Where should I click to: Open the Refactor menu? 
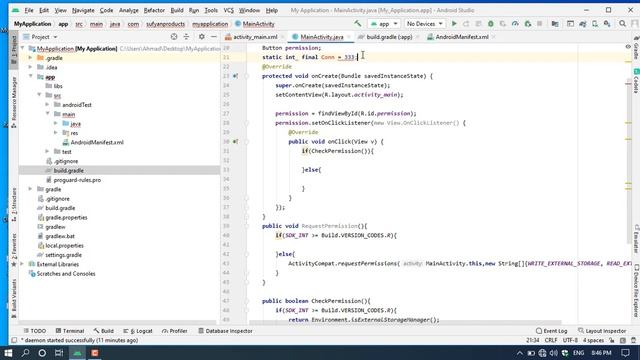154,10
